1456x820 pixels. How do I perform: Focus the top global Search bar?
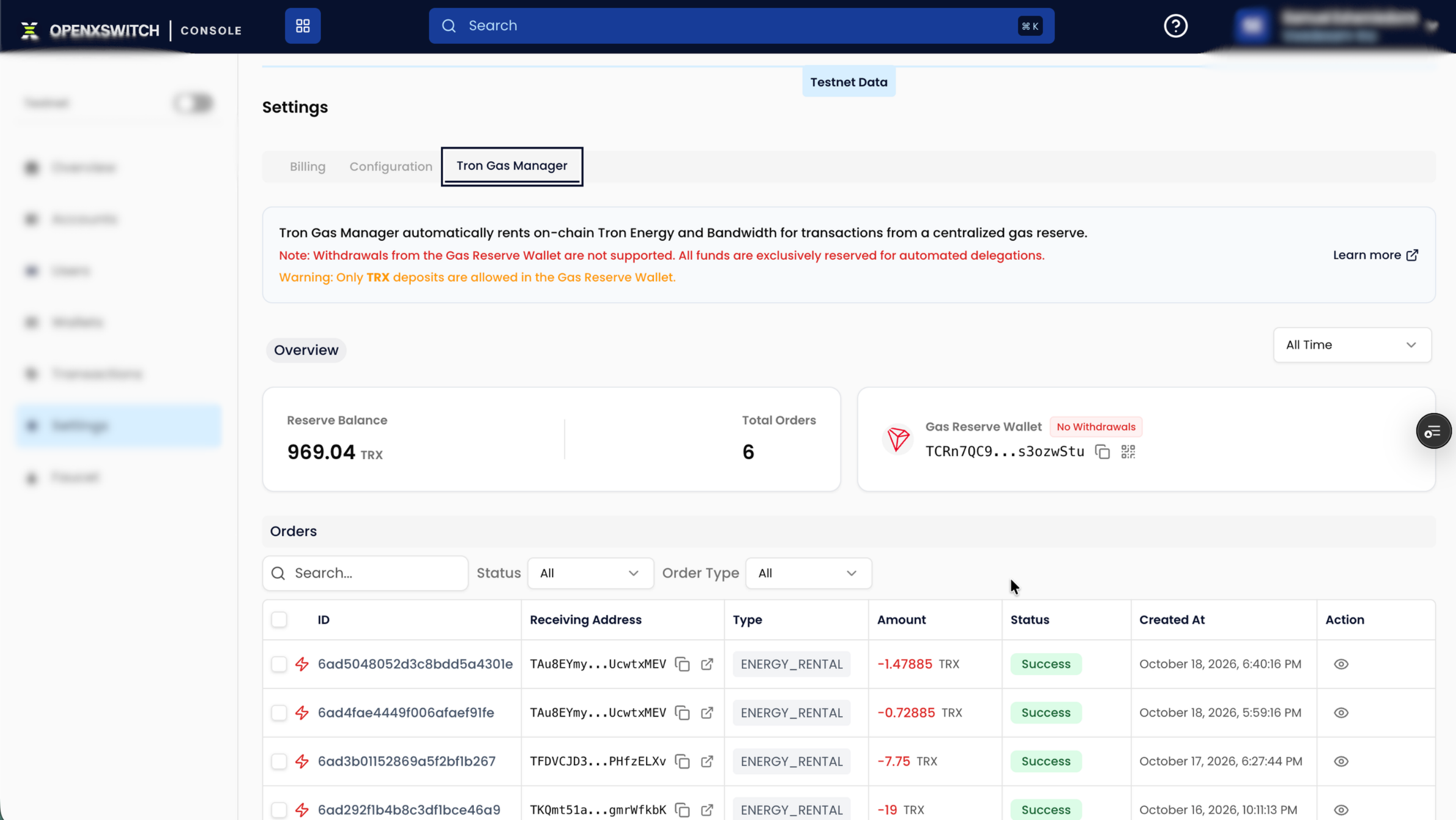741,26
